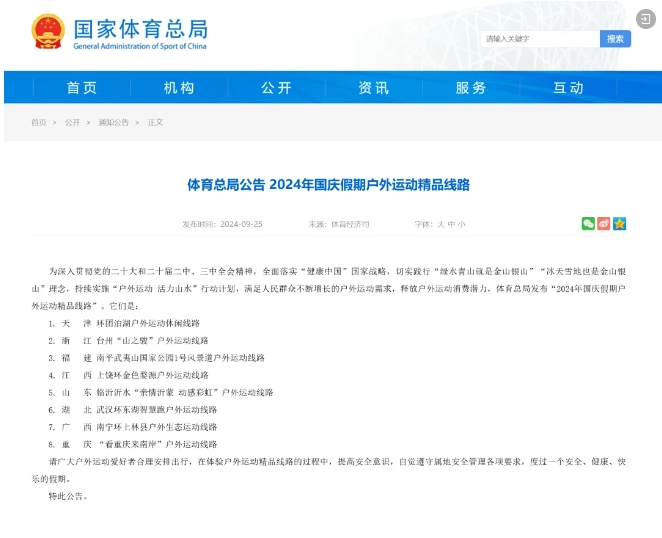Click the closing line 特此公告

(68, 497)
